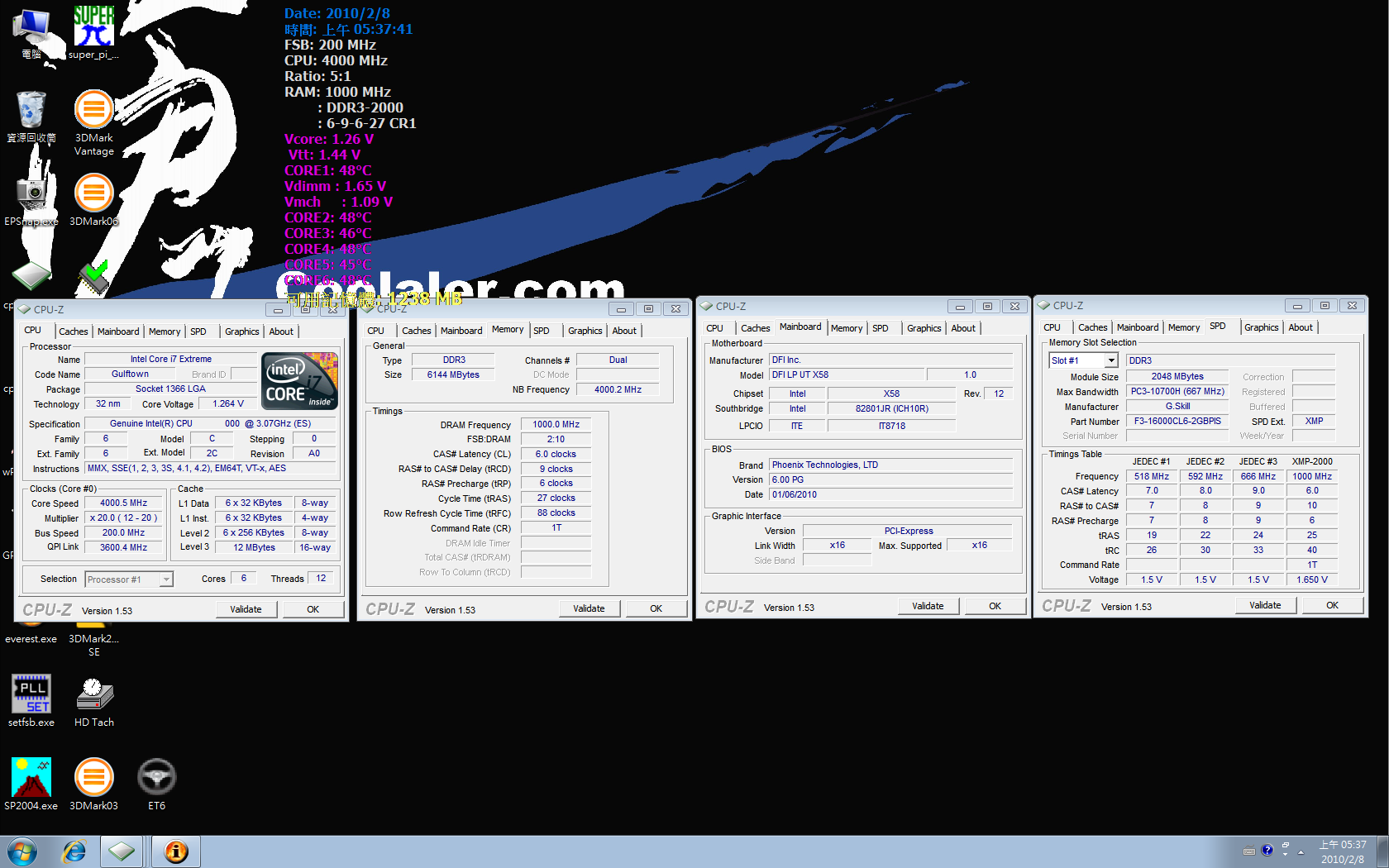Open About tab in SPD CPU-Z window
Viewport: 1389px width, 868px height.
(x=1301, y=327)
